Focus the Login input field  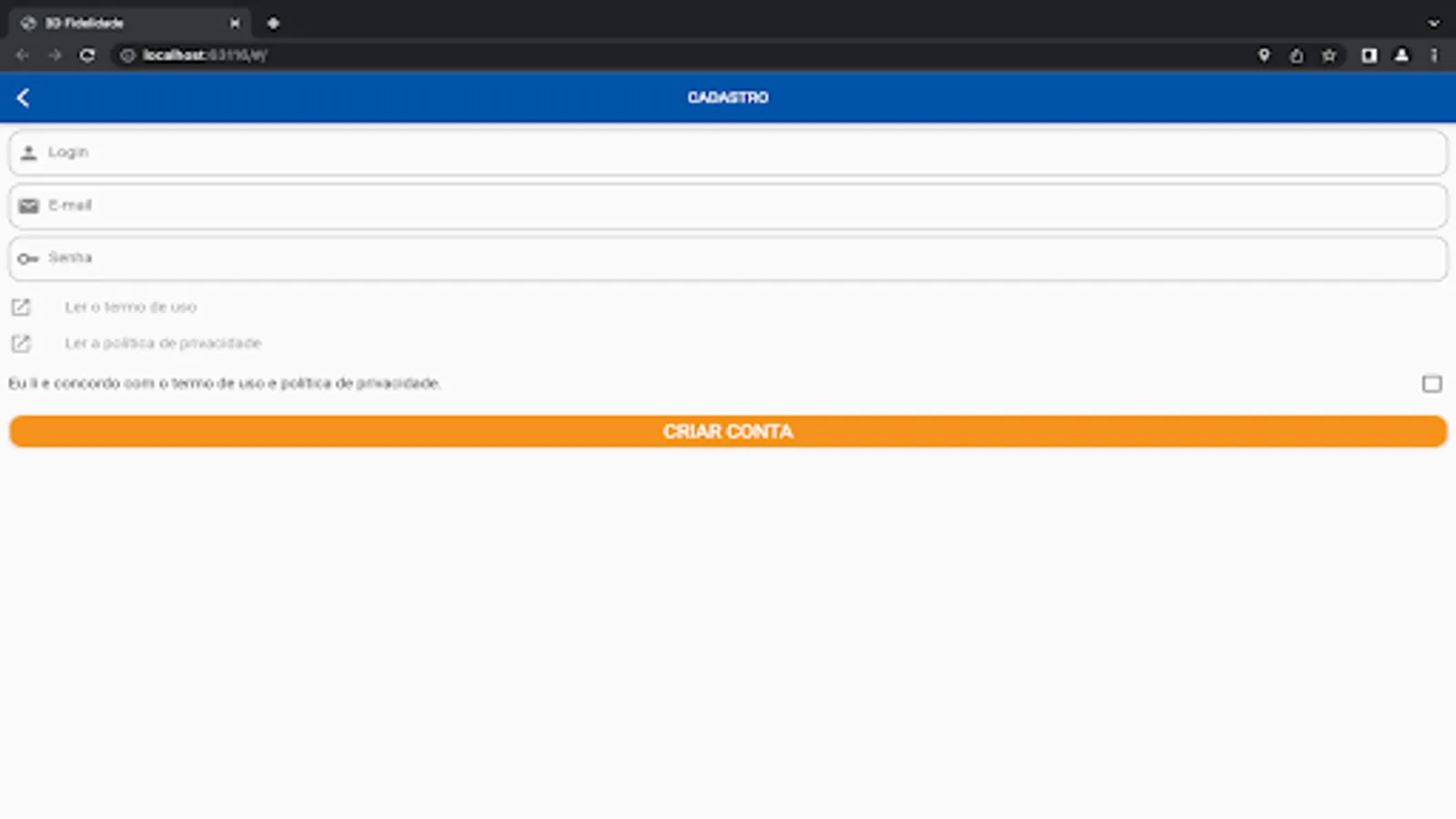pyautogui.click(x=728, y=153)
